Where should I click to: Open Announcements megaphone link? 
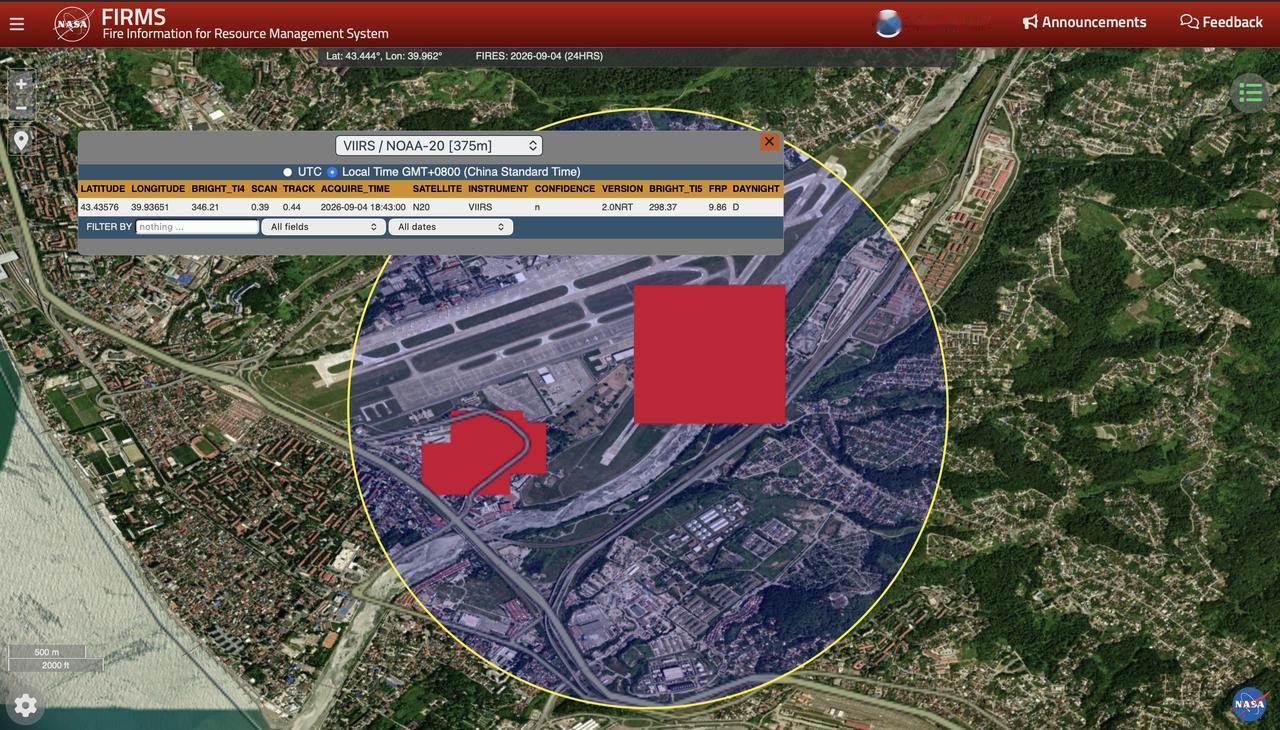click(x=1084, y=22)
